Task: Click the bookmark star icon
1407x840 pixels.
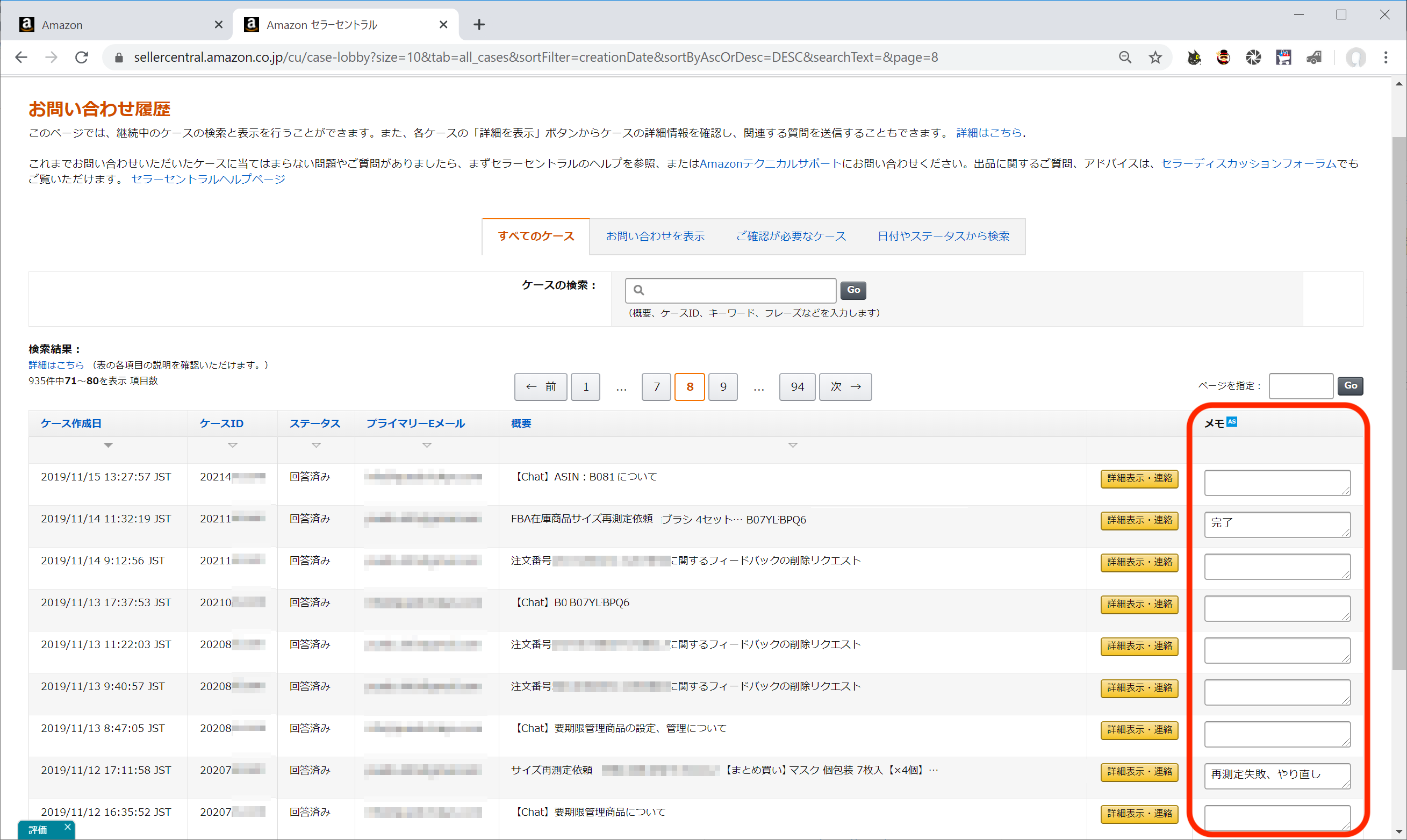Action: 1155,57
